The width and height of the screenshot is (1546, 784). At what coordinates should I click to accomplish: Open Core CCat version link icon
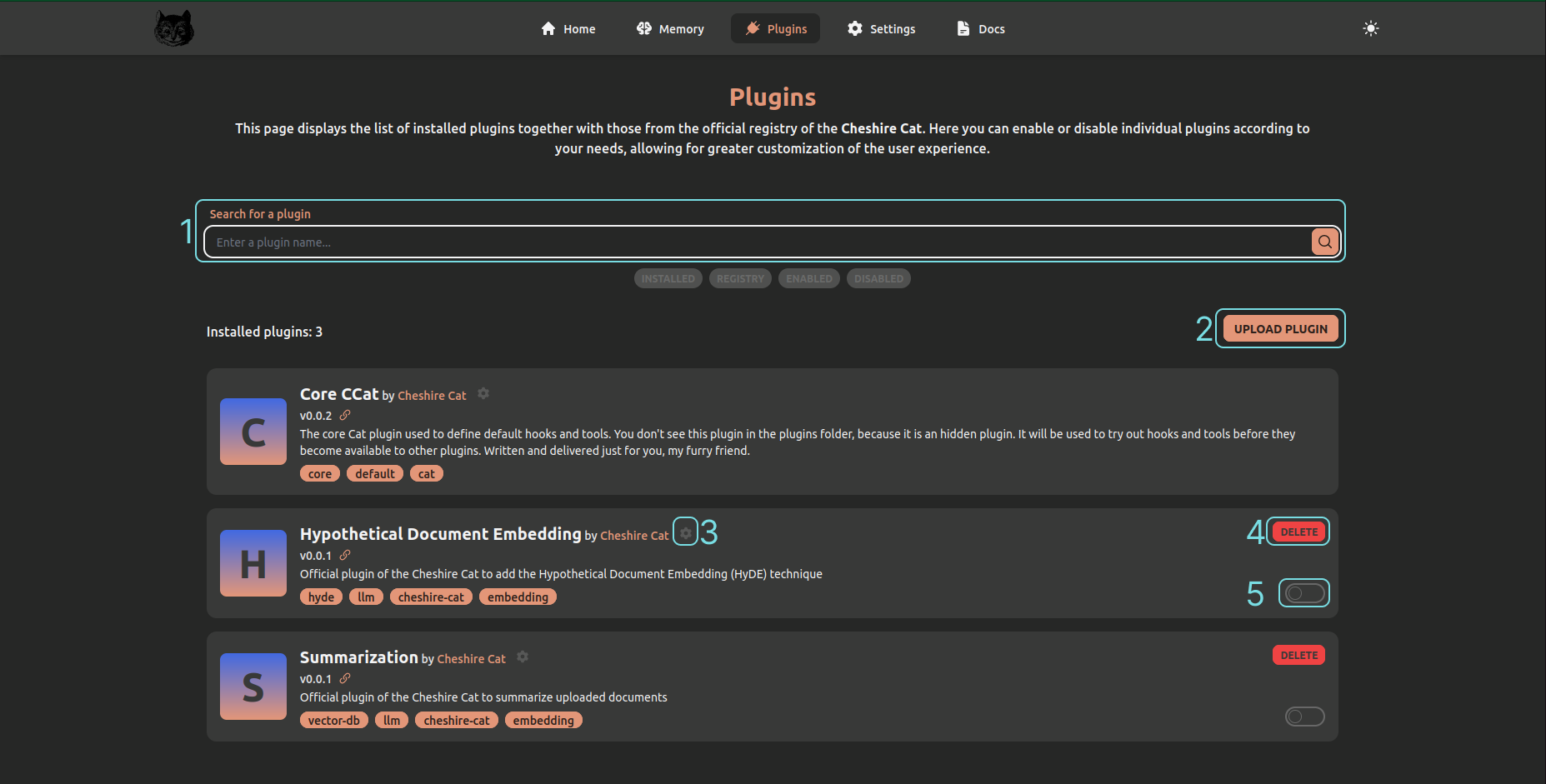345,415
